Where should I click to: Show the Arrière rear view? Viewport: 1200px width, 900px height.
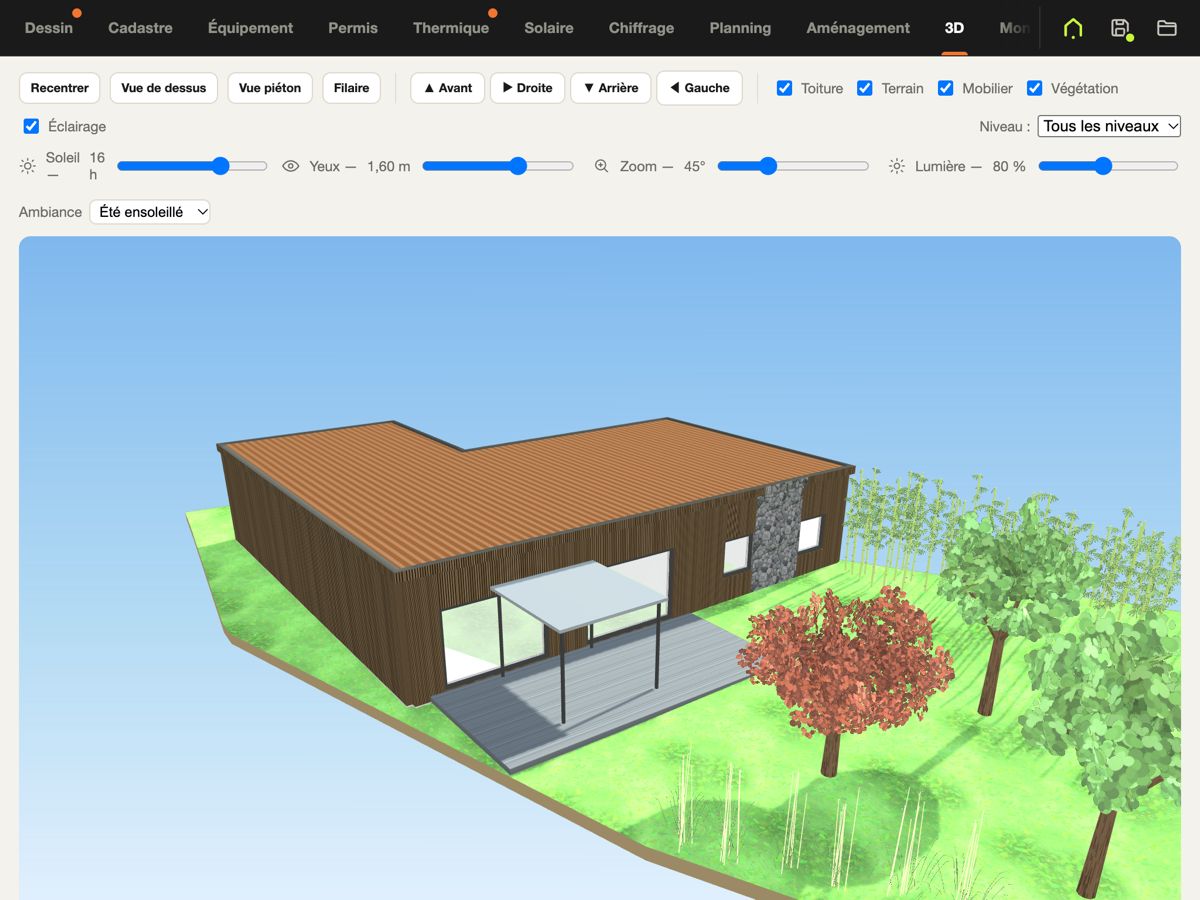(611, 88)
